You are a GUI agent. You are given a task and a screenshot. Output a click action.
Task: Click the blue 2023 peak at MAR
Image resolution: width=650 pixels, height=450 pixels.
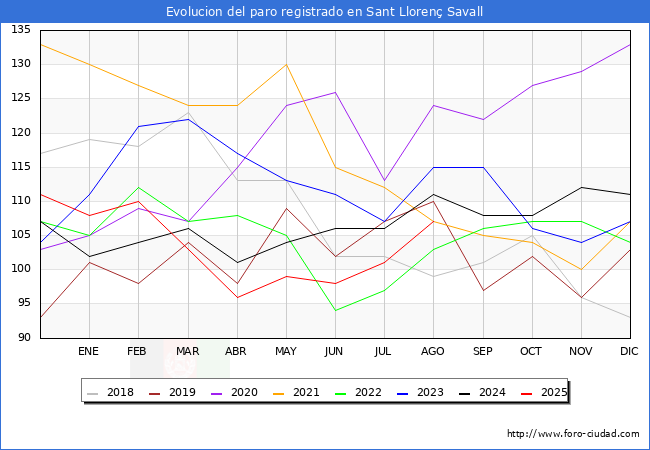click(189, 119)
